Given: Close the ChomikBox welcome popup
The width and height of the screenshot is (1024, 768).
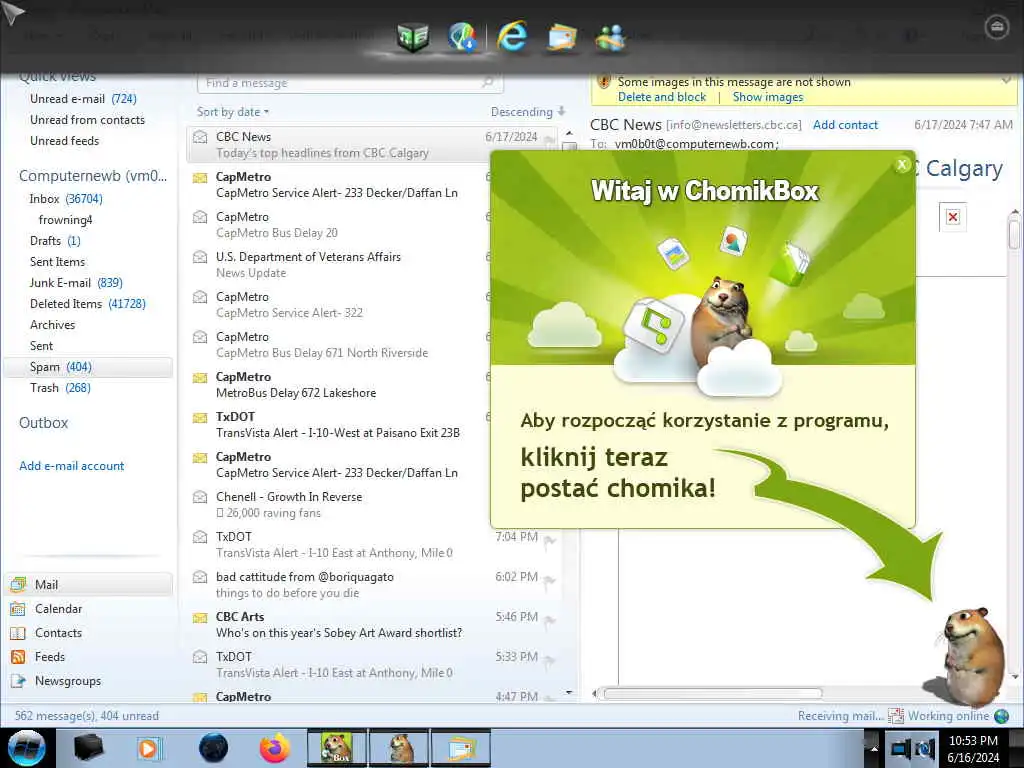Looking at the screenshot, I should (x=902, y=165).
